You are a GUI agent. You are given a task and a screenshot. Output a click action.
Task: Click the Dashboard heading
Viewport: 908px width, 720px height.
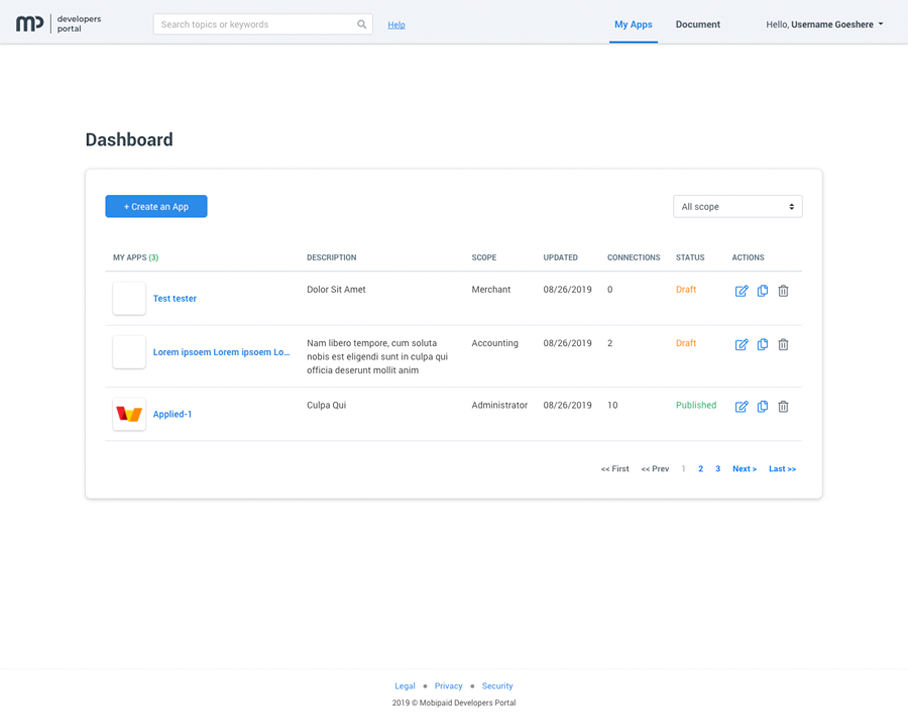point(129,140)
